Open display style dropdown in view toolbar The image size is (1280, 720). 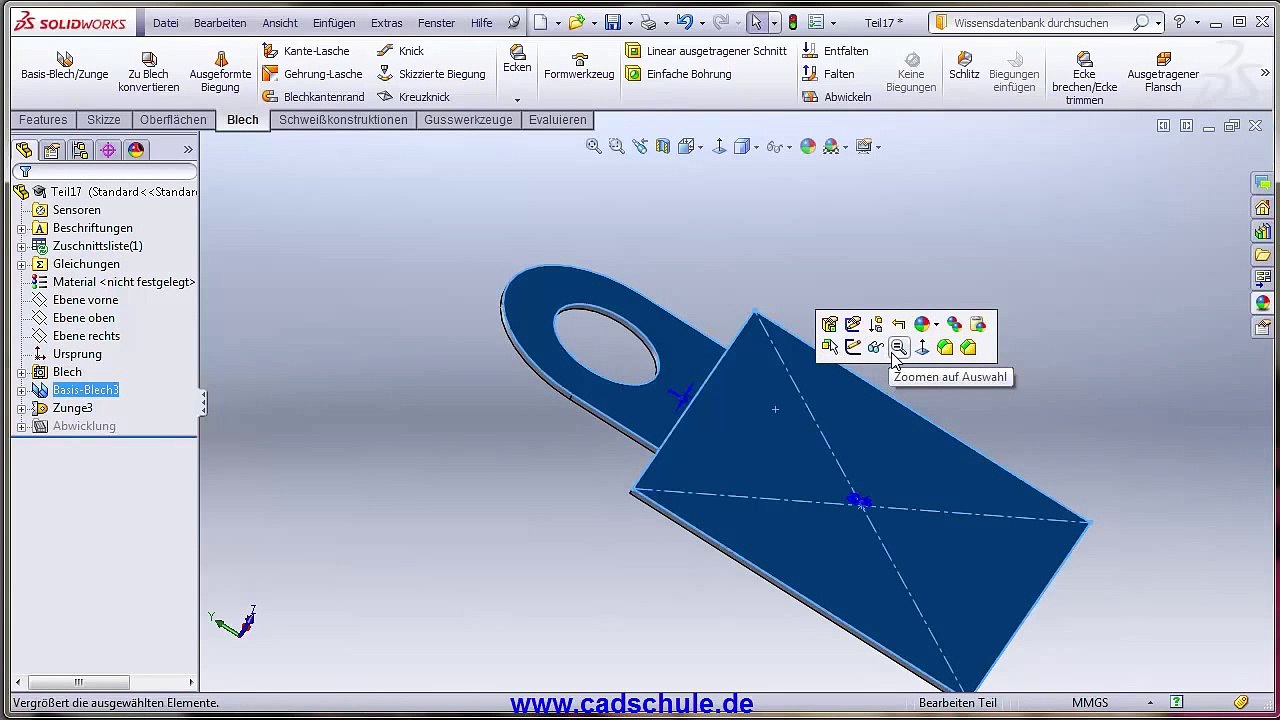(756, 147)
